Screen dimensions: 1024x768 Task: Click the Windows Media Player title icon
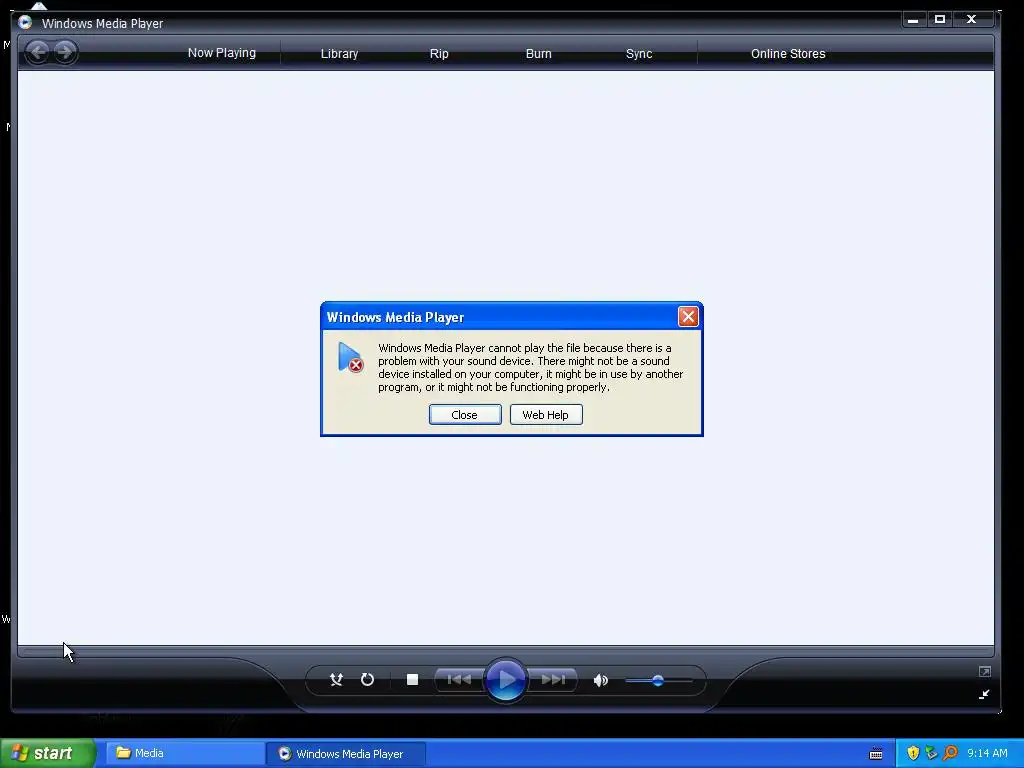pos(25,23)
